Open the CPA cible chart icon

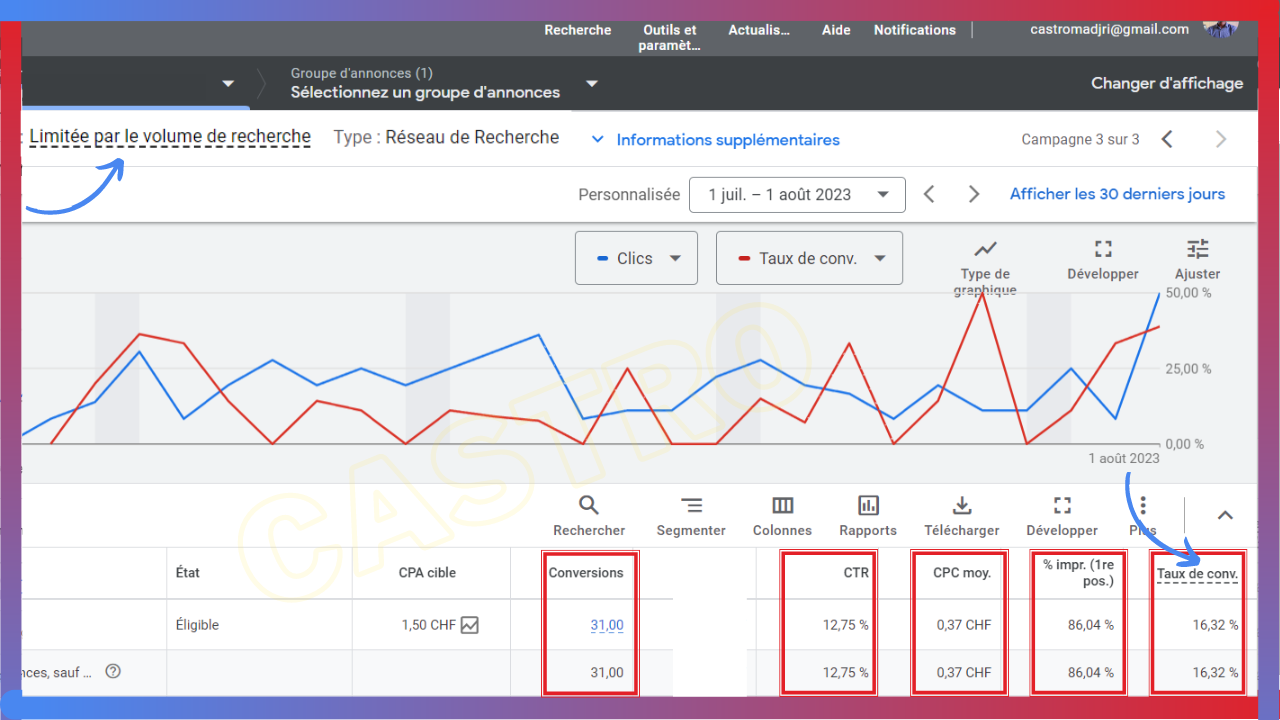469,625
